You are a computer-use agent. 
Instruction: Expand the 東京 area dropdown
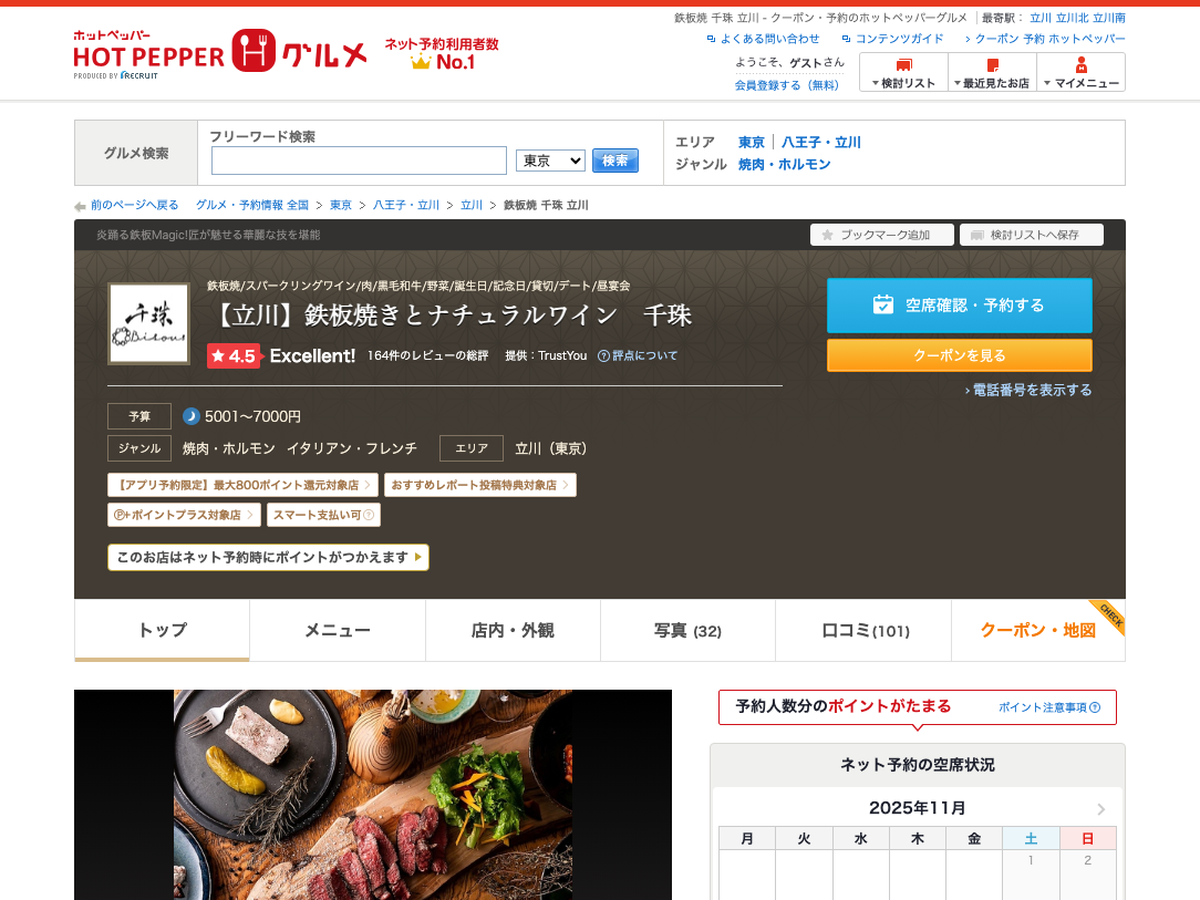coord(550,160)
